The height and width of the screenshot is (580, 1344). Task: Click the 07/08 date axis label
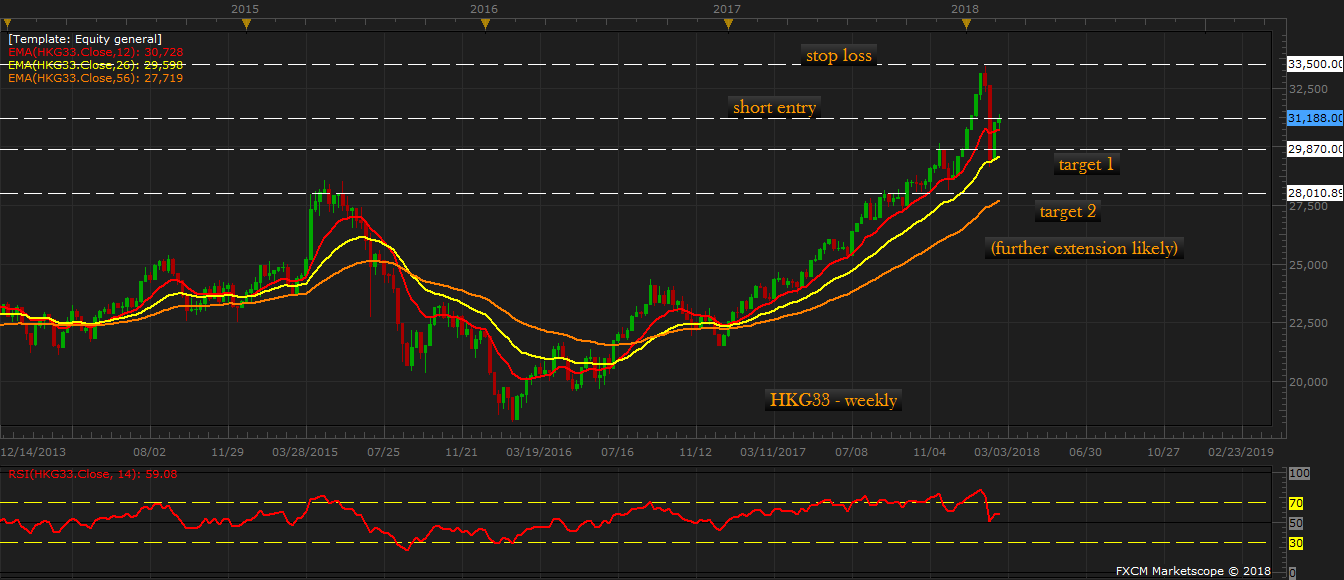pos(850,452)
